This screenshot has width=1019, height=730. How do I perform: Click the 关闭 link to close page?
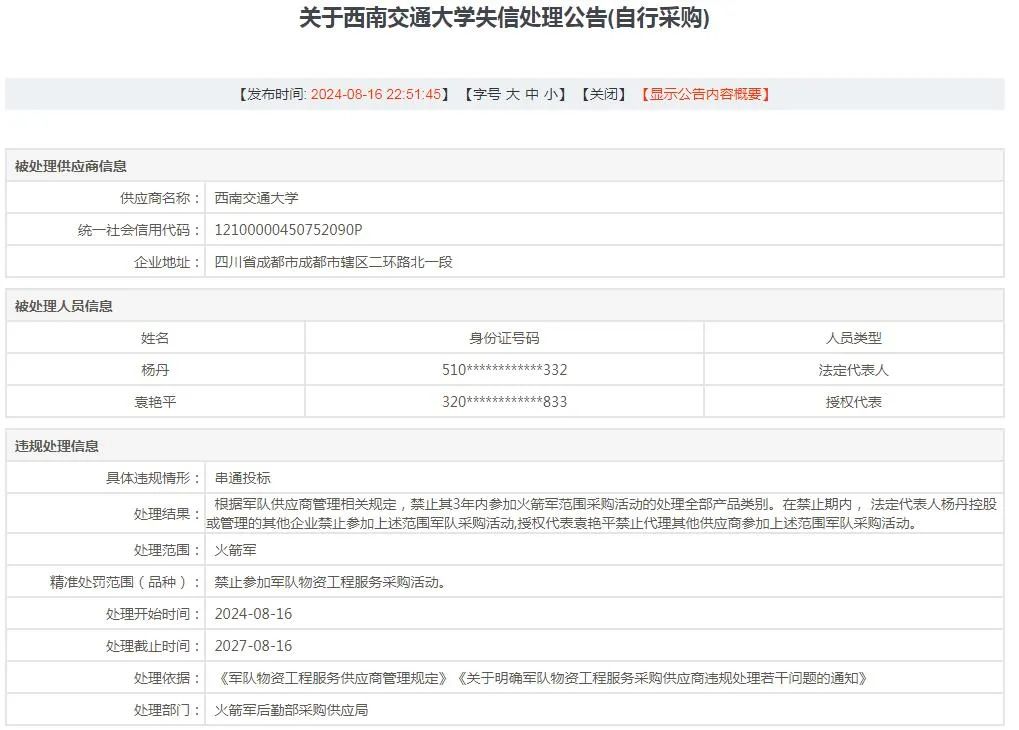point(606,94)
